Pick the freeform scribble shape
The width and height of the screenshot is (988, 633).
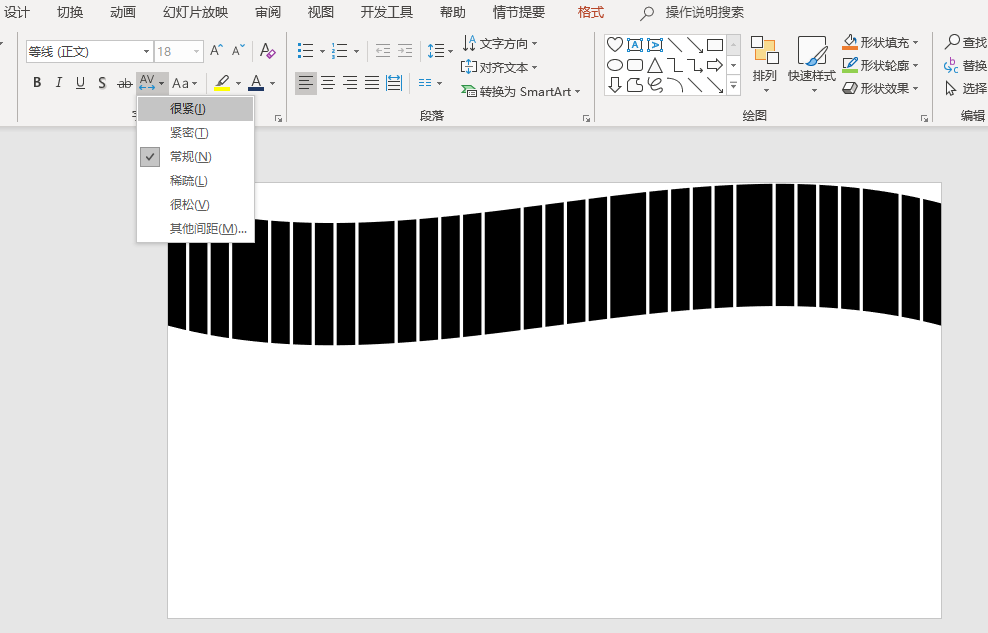point(655,85)
